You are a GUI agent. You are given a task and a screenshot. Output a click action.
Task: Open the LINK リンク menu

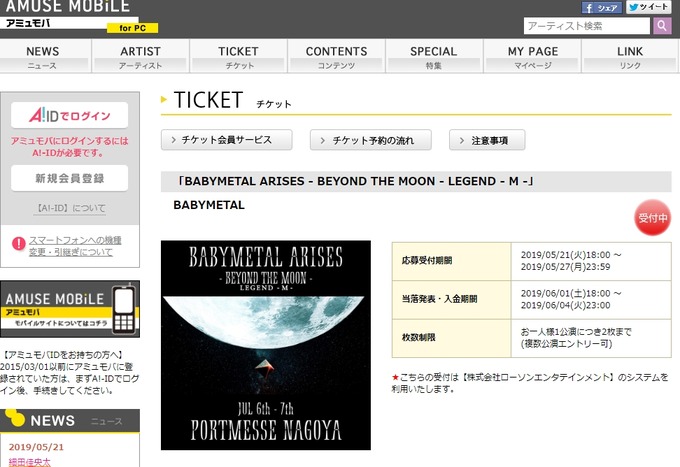pos(630,56)
